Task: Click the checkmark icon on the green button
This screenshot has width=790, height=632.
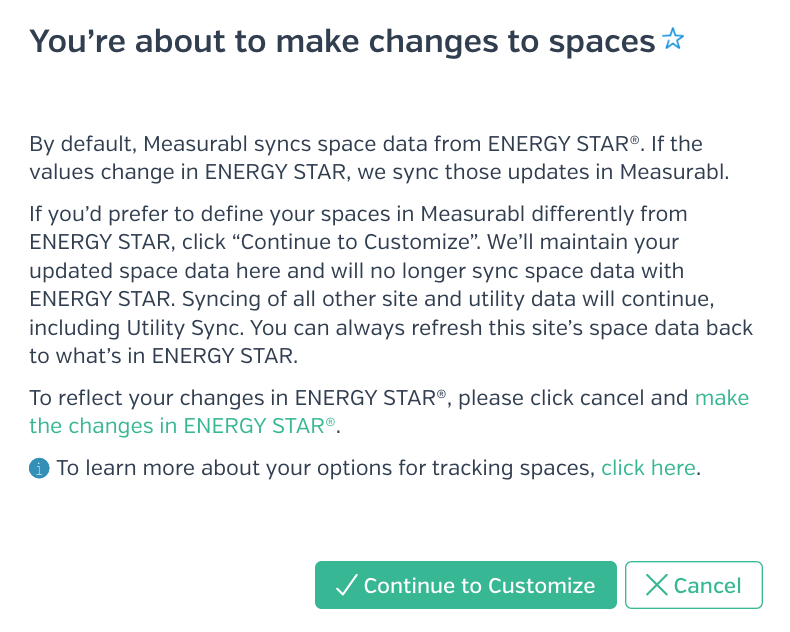Action: pos(347,585)
